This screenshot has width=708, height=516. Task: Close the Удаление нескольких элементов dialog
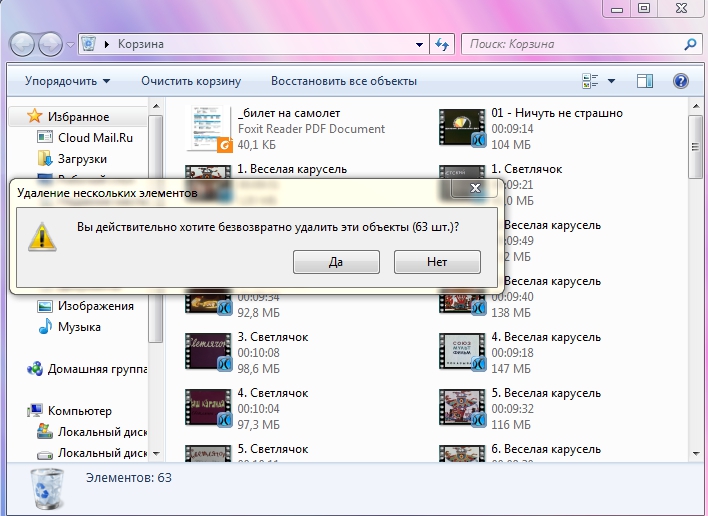pyautogui.click(x=475, y=188)
